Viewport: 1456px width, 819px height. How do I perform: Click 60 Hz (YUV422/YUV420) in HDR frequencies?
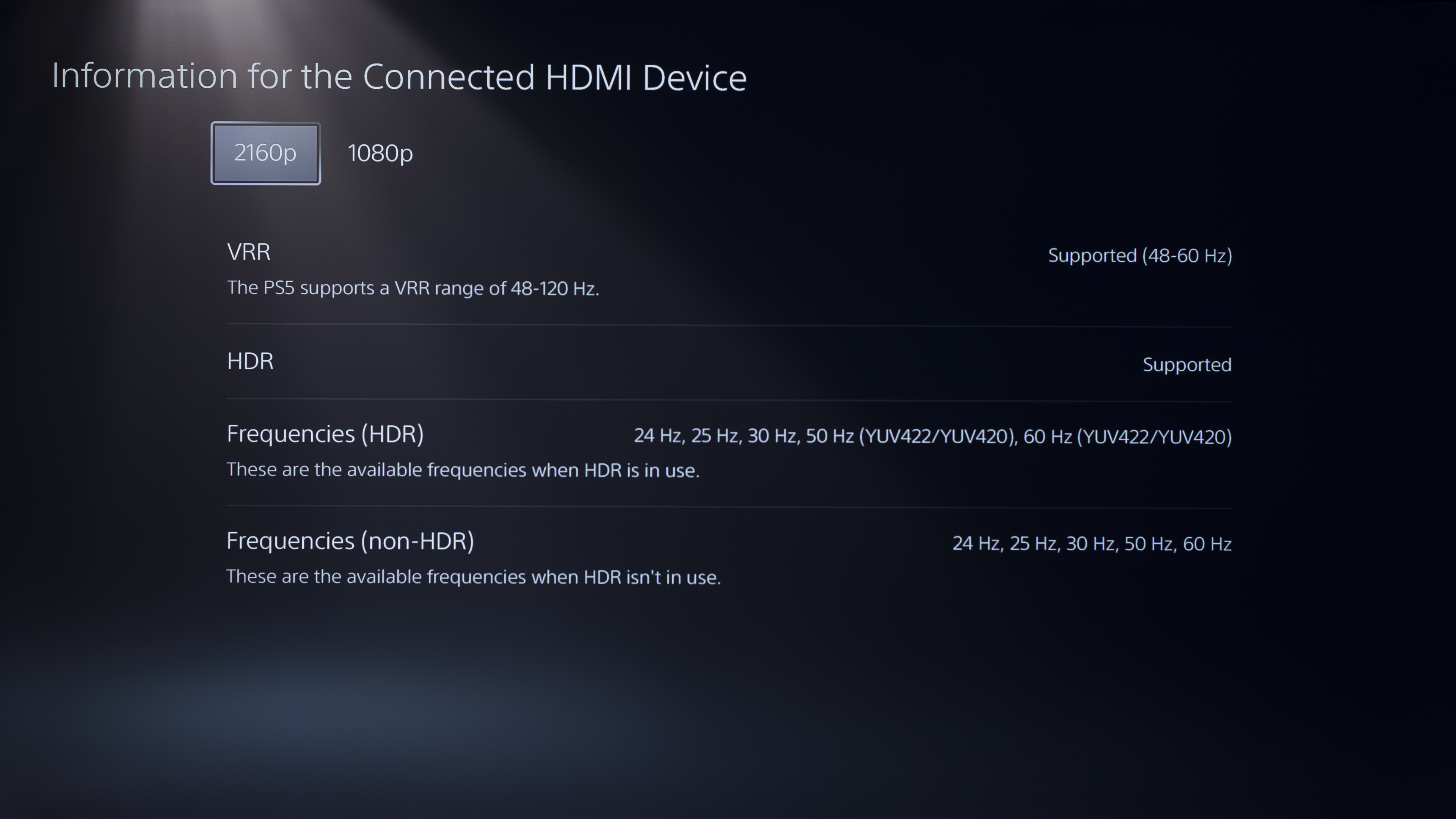[x=1127, y=436]
